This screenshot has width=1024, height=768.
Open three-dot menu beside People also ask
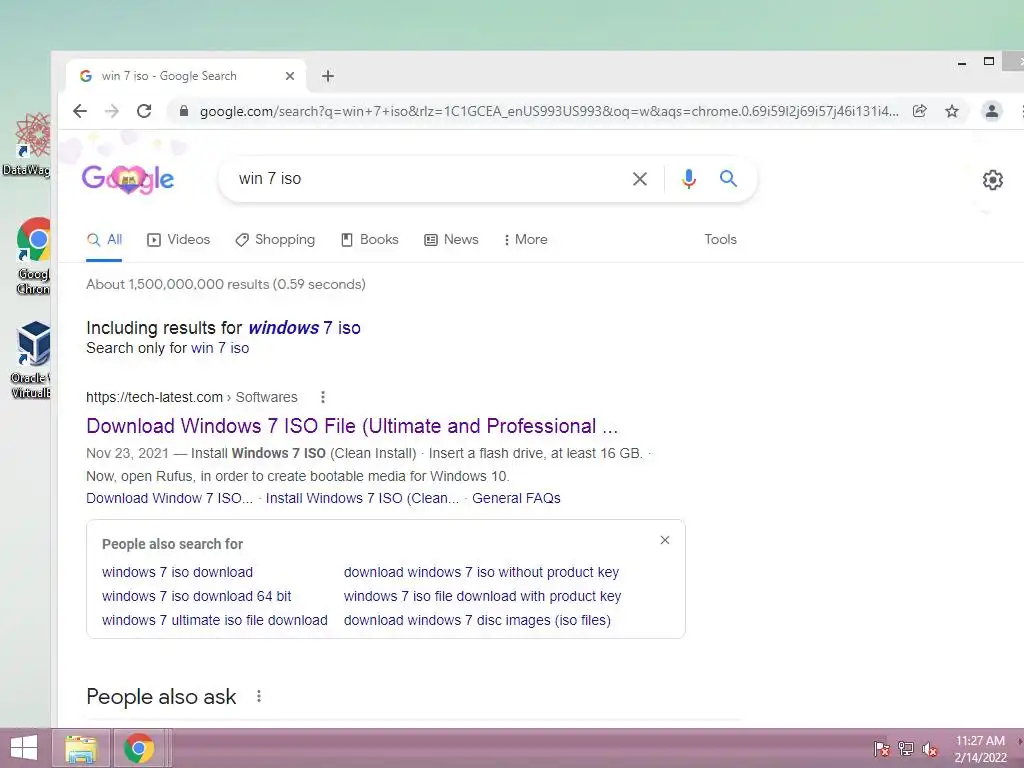coord(259,696)
